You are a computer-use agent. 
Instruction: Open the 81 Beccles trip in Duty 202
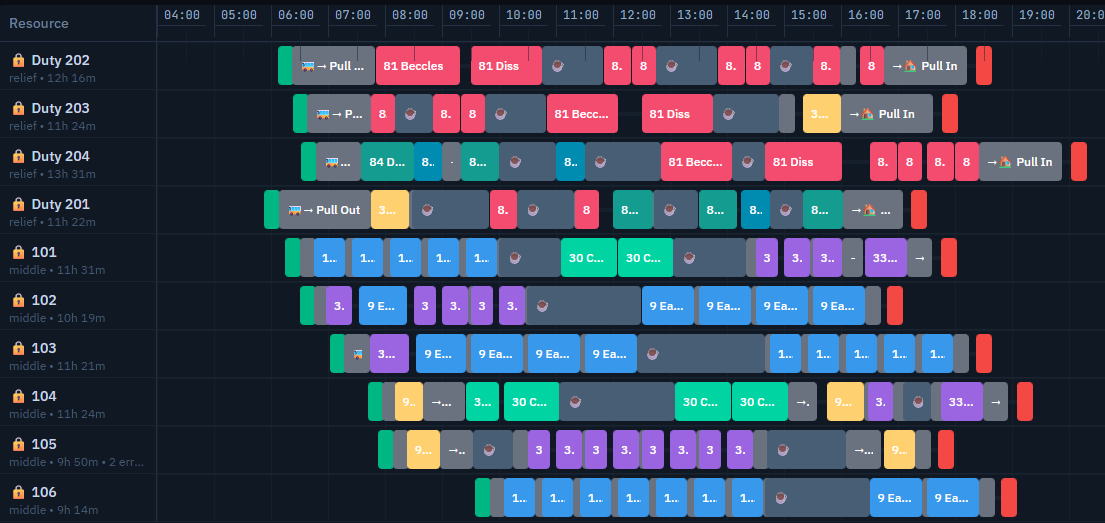pos(417,66)
